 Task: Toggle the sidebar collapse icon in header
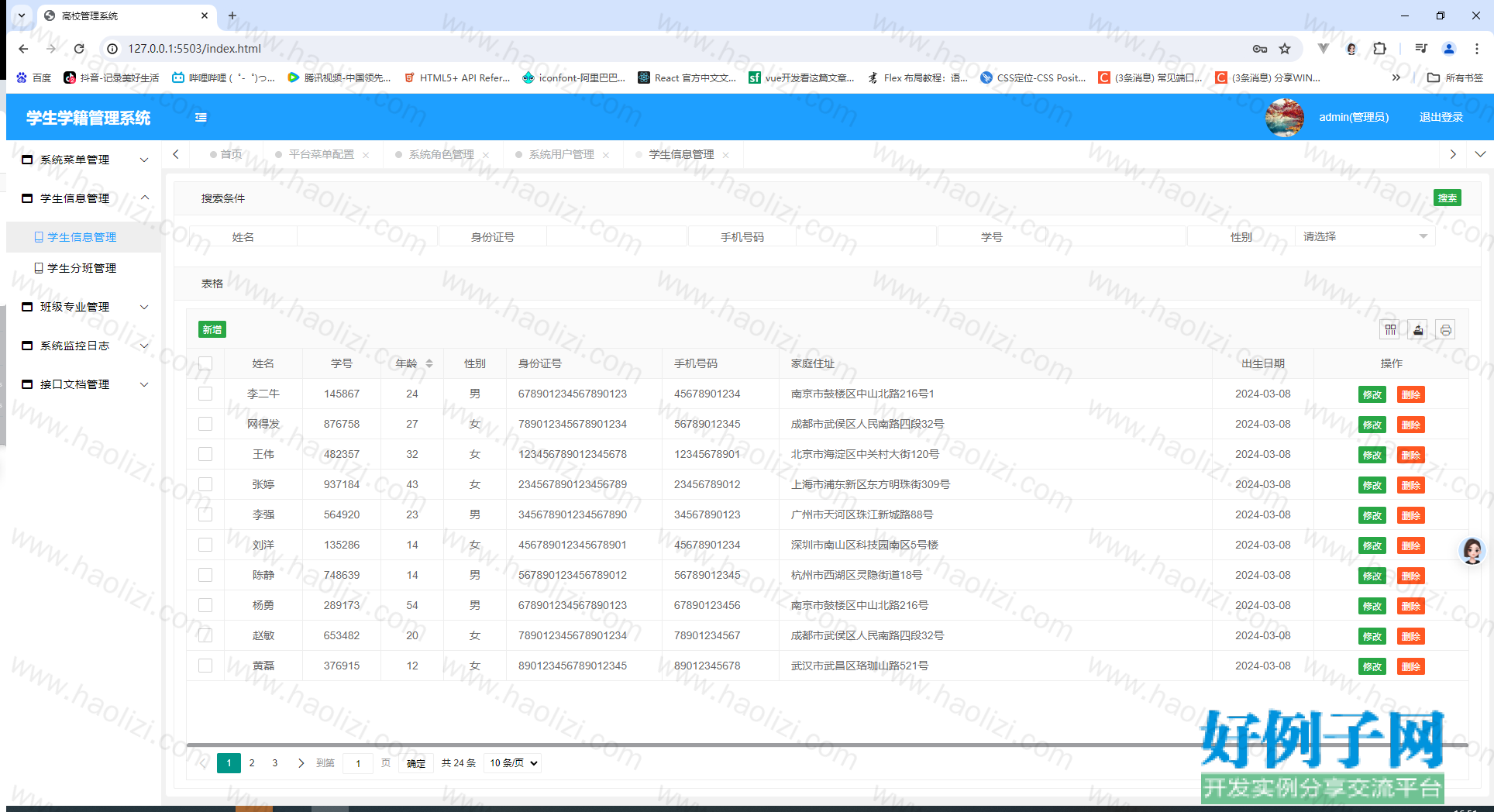pos(201,118)
